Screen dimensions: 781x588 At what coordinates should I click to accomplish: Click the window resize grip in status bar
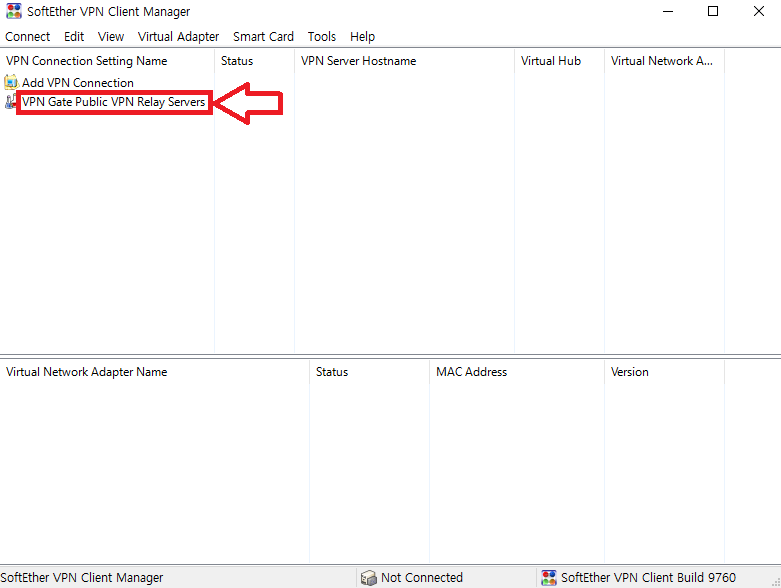pyautogui.click(x=776, y=582)
